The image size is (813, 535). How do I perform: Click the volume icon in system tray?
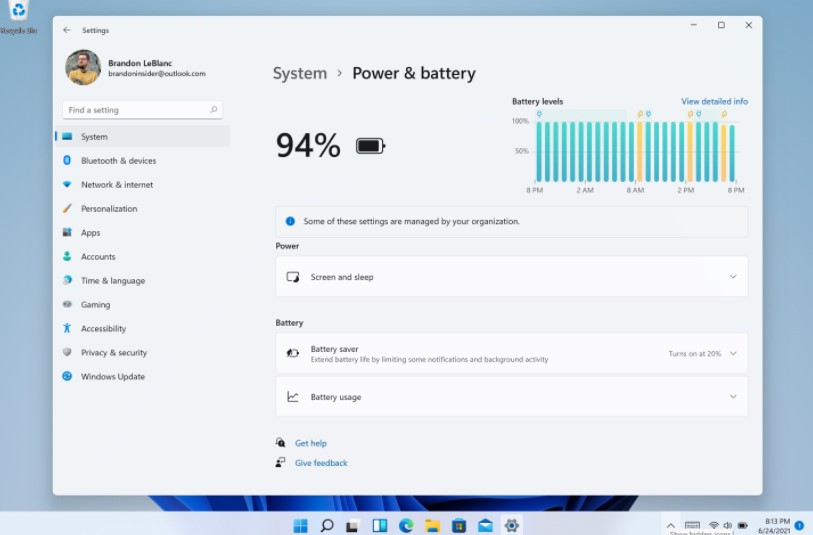point(727,525)
